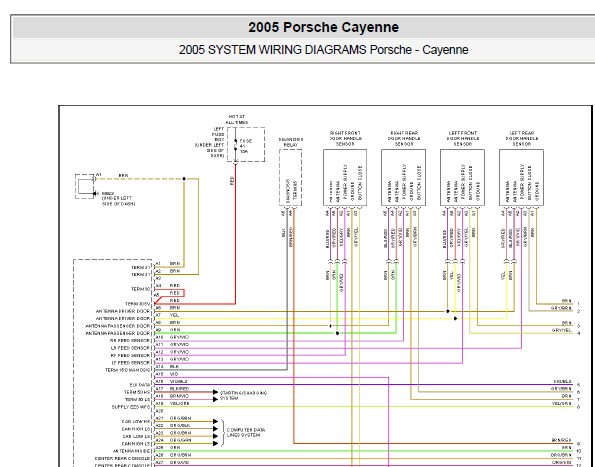Click the 'YEL' wire color at pin A7
Image resolution: width=595 pixels, height=467 pixels.
coord(174,315)
